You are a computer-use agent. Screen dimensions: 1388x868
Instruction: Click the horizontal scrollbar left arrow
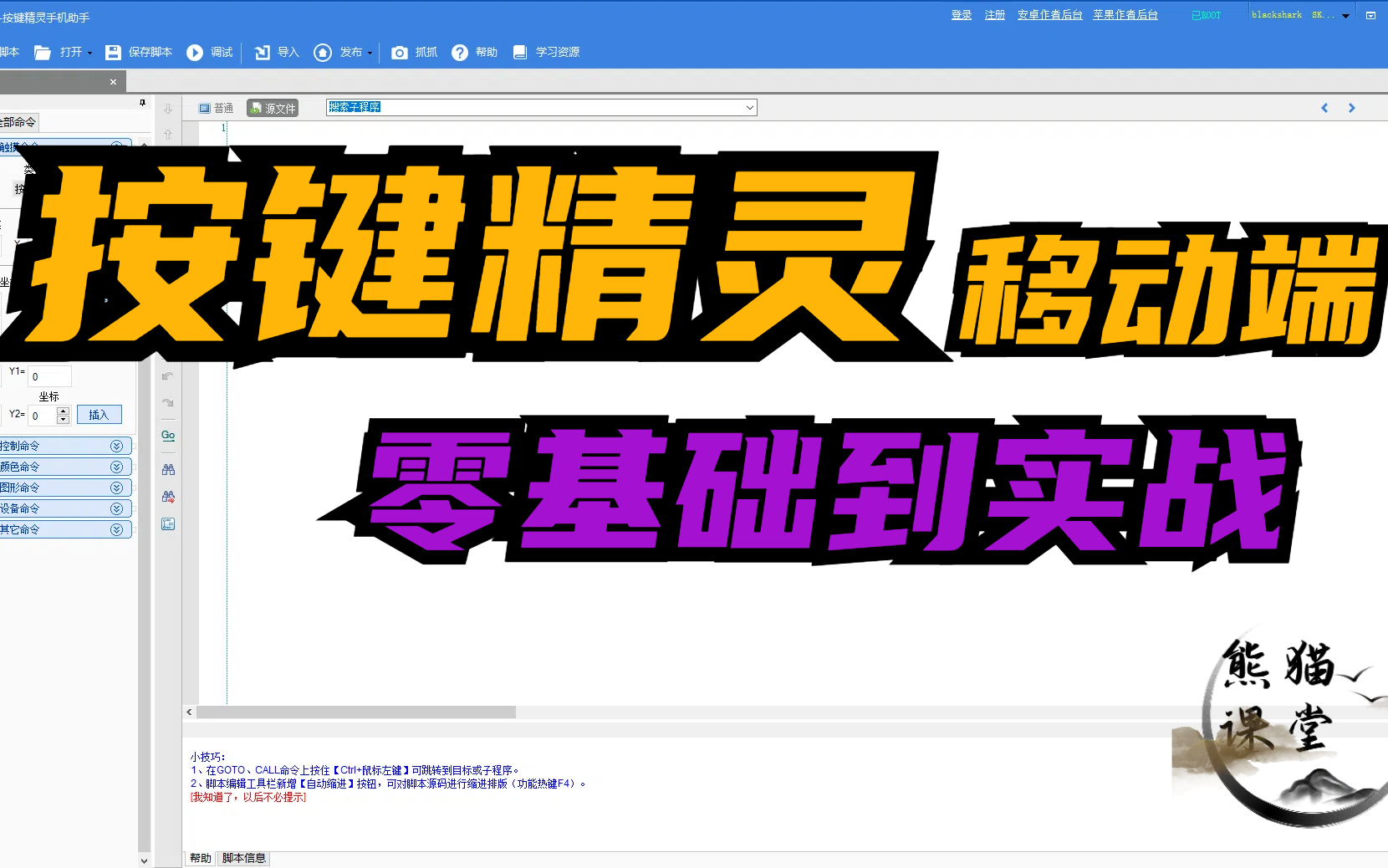click(189, 712)
